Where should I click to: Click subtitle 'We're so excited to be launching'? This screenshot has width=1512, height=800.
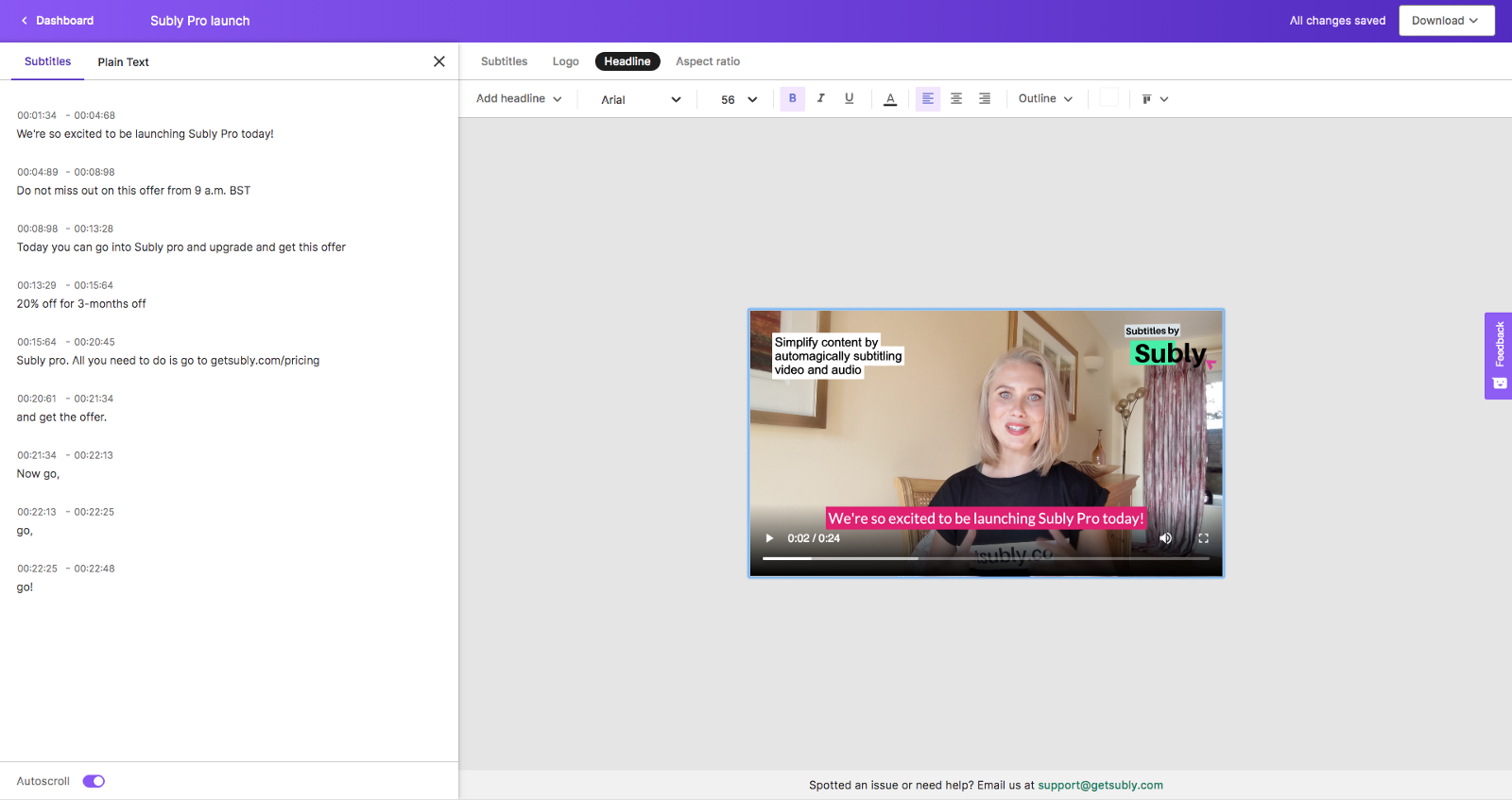click(145, 134)
